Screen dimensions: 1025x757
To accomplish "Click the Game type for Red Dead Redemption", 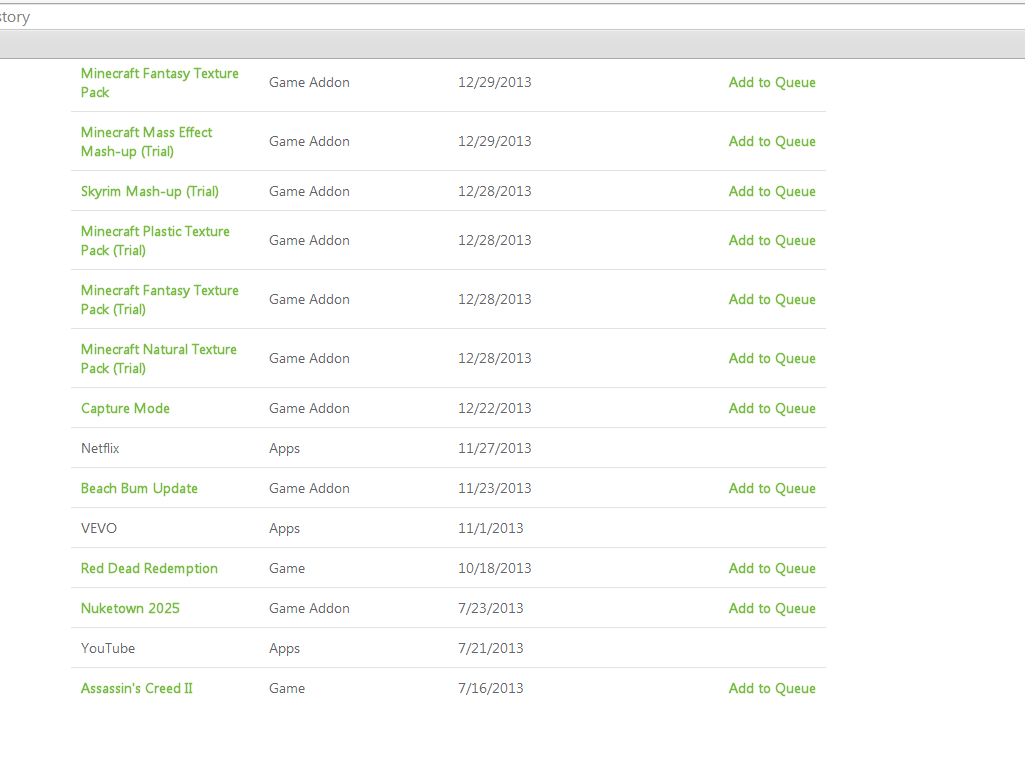I will pos(287,569).
